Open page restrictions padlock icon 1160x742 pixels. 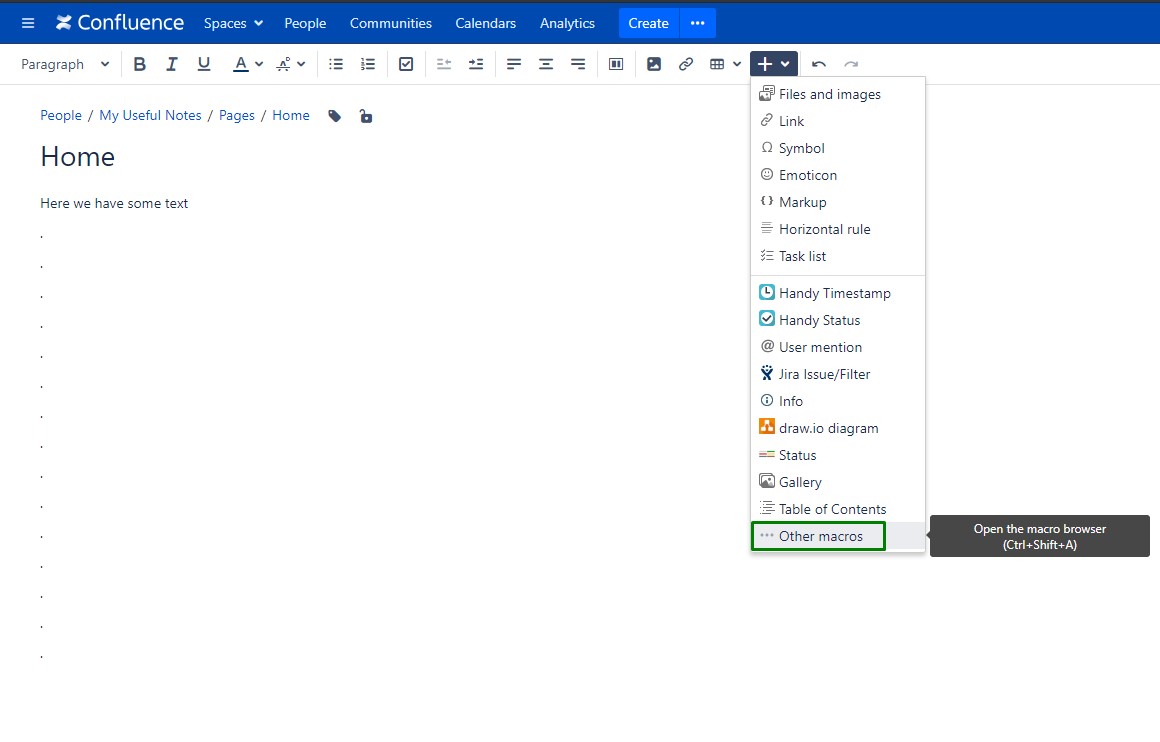pyautogui.click(x=365, y=116)
